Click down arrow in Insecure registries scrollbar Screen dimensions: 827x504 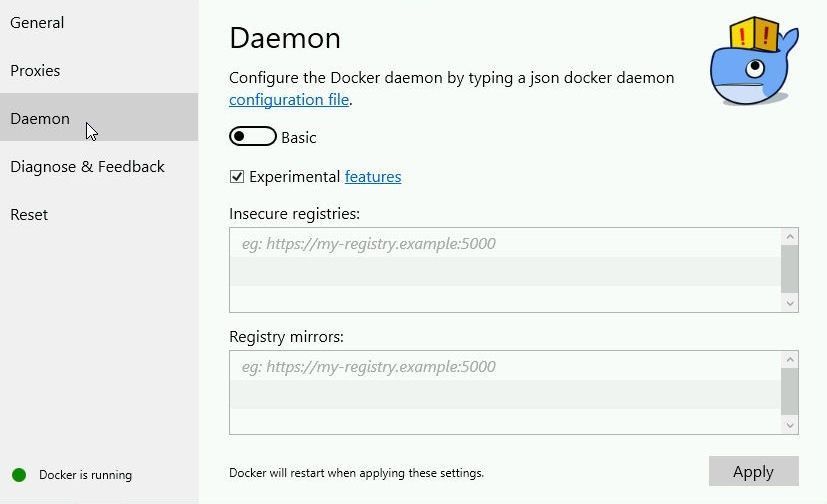click(x=790, y=303)
